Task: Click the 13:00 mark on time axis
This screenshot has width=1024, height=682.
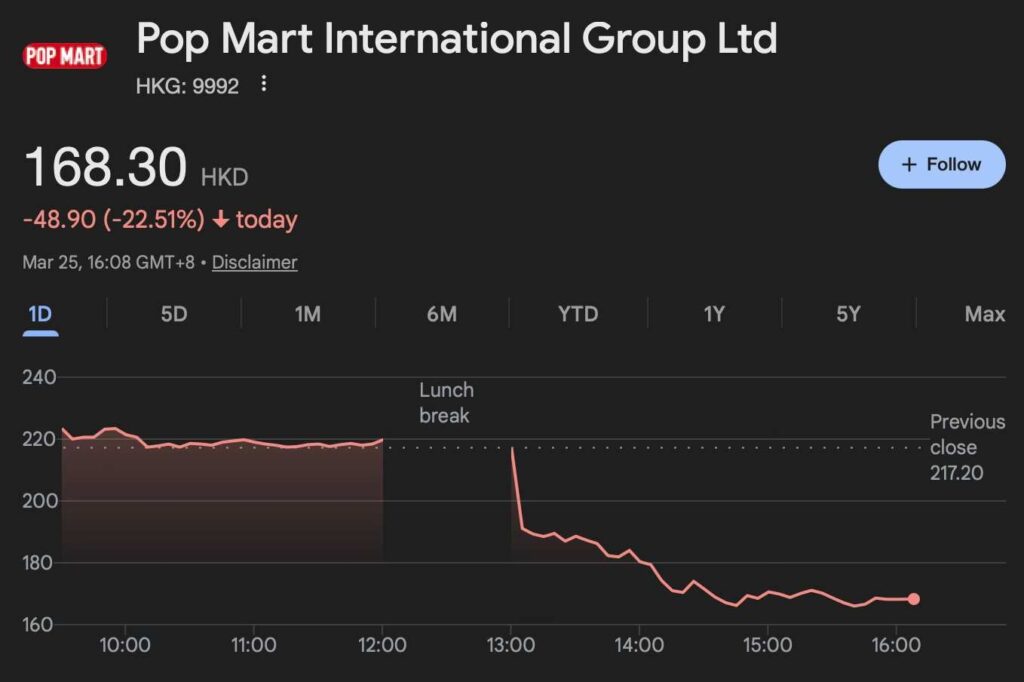Action: coord(511,646)
